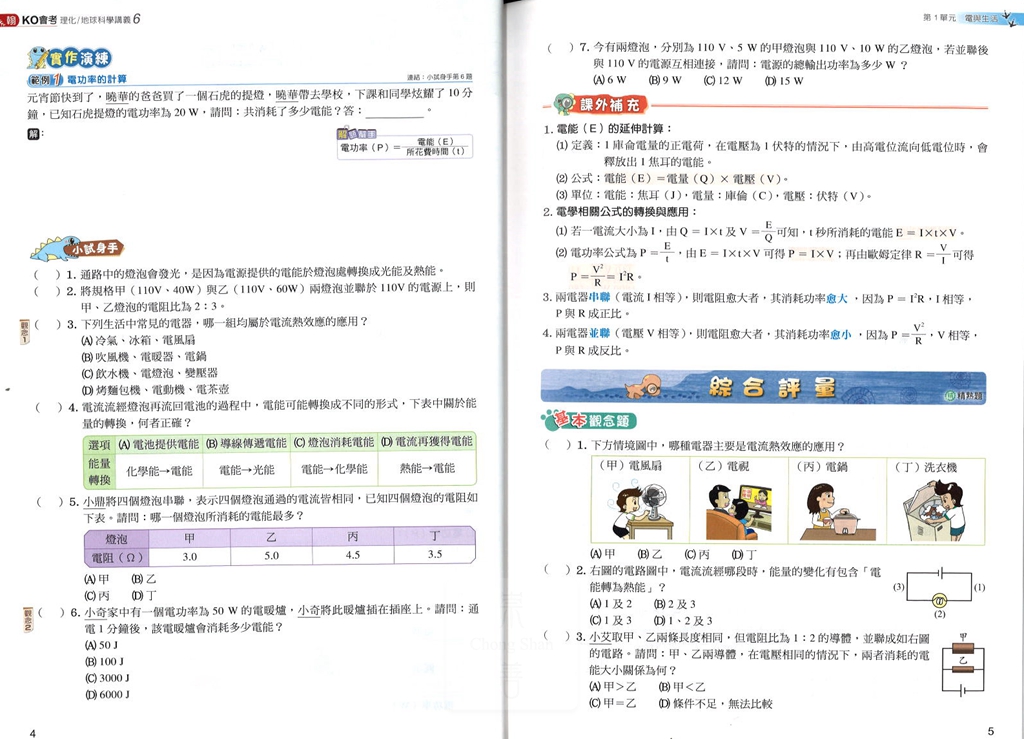Click the 綜合評量 blue banner
The image size is (1024, 739).
[763, 386]
